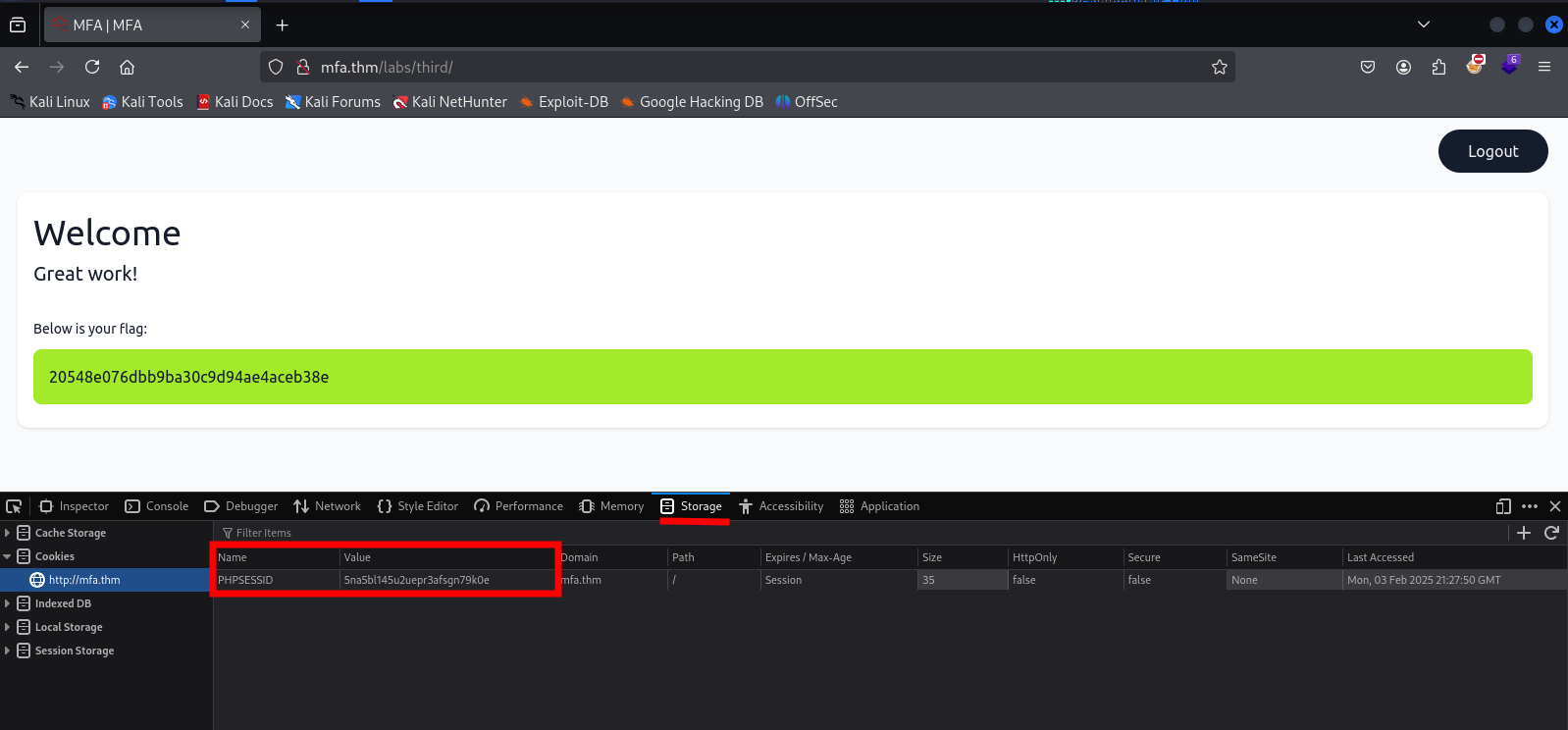Image resolution: width=1568 pixels, height=730 pixels.
Task: Switch to the Inspector tab
Action: (74, 506)
